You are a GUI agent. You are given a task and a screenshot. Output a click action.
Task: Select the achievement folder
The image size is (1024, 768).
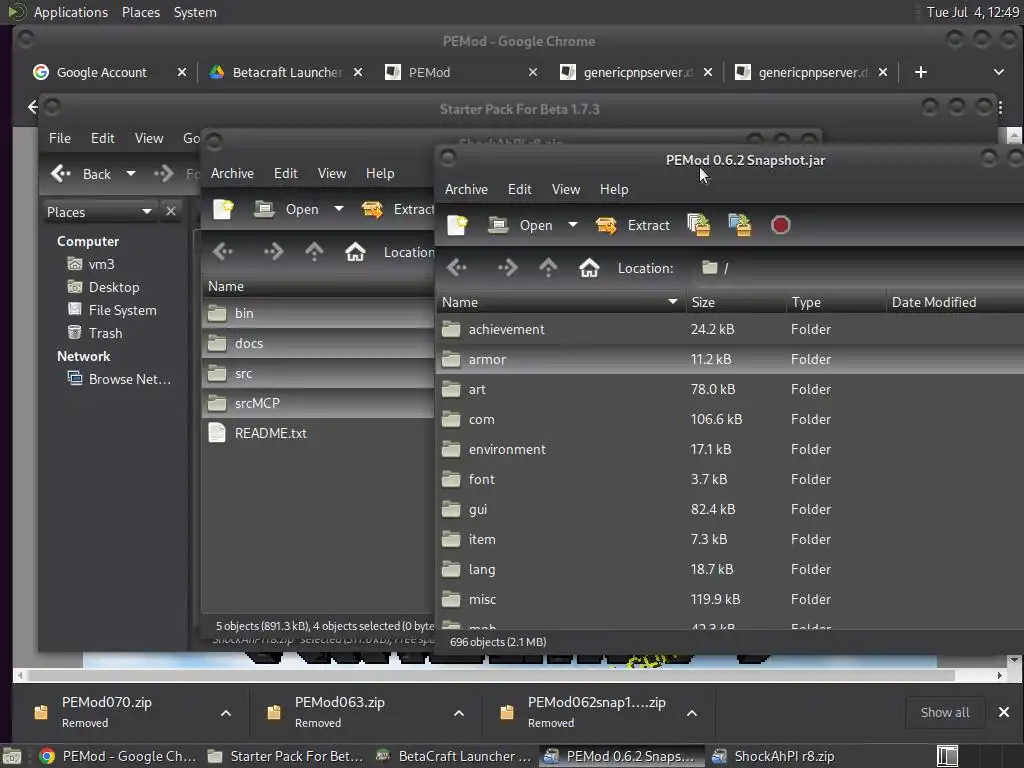(x=729, y=329)
